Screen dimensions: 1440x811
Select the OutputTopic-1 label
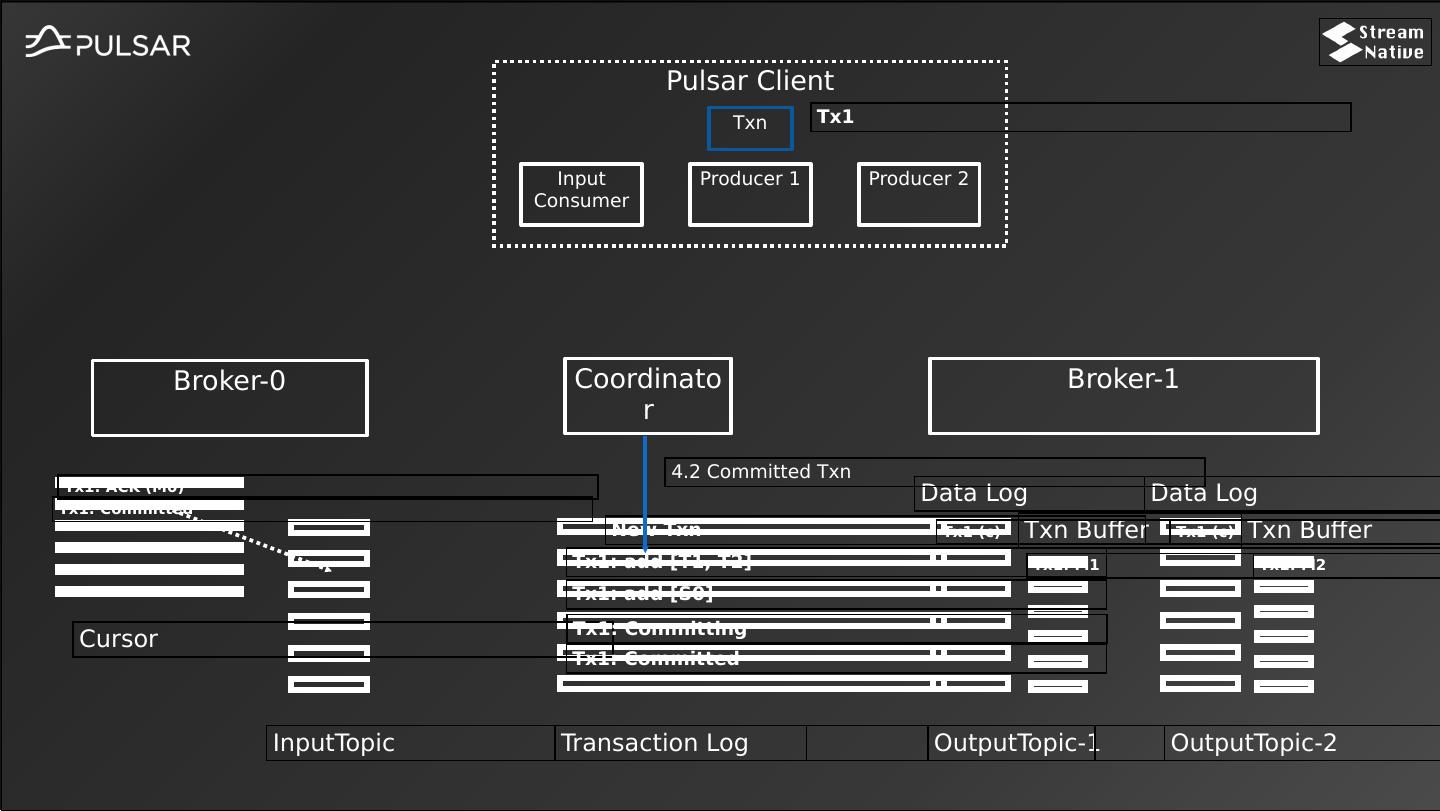point(1016,743)
